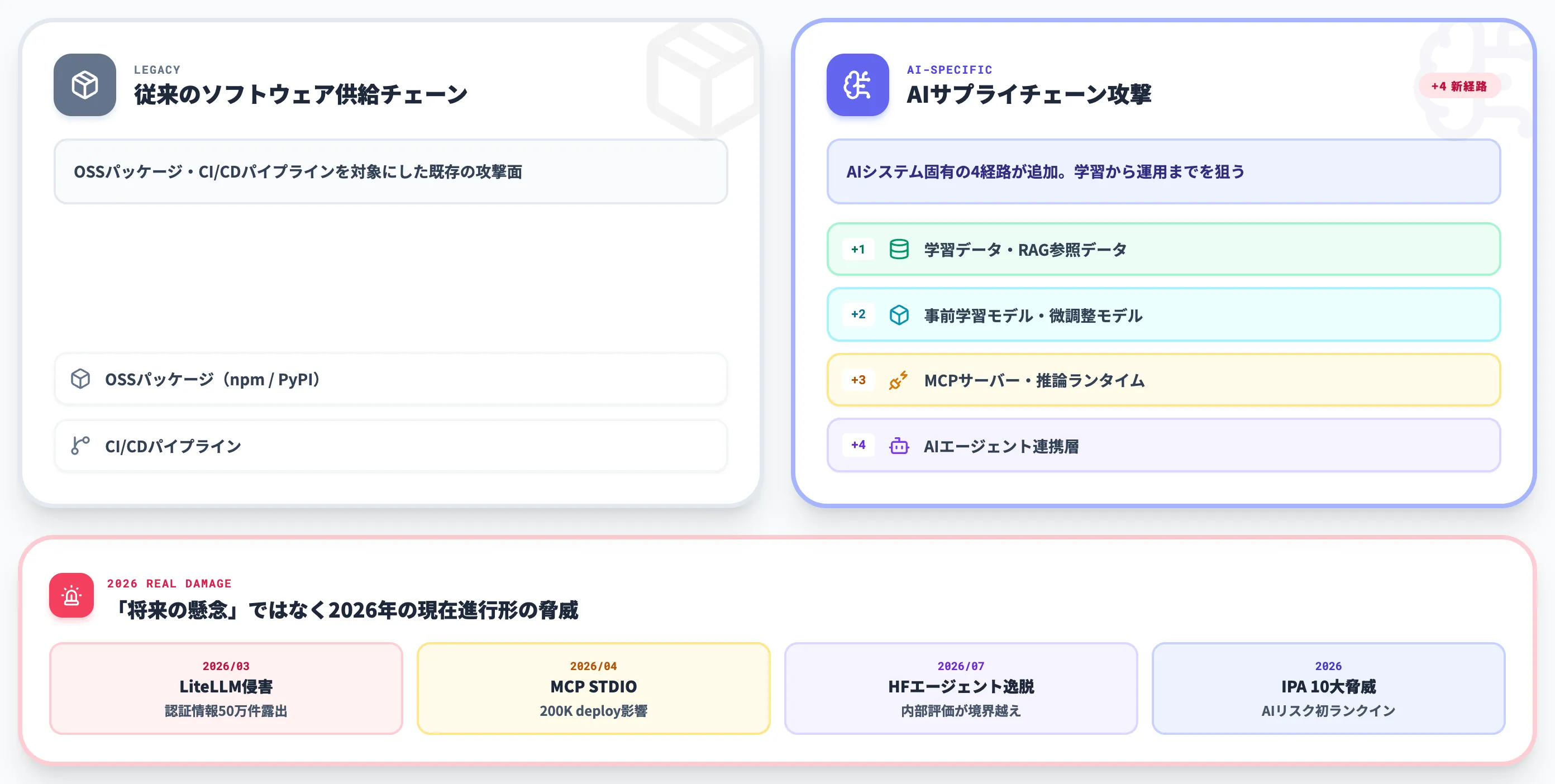Screen dimensions: 1555x784
Task: Click the +1 badge in 学習データ row
Action: click(858, 248)
